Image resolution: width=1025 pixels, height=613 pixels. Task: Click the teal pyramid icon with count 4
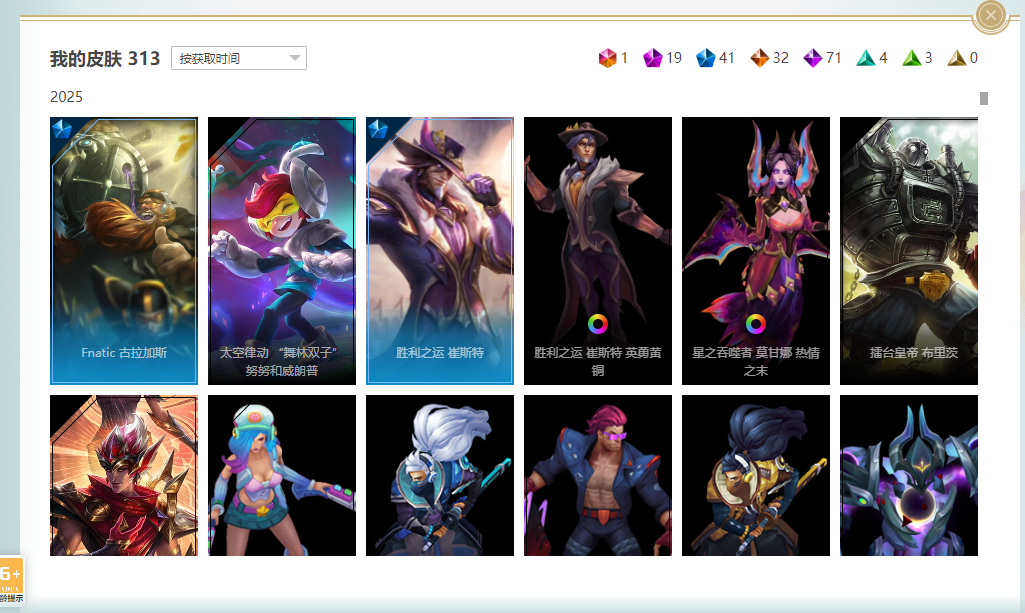(865, 58)
